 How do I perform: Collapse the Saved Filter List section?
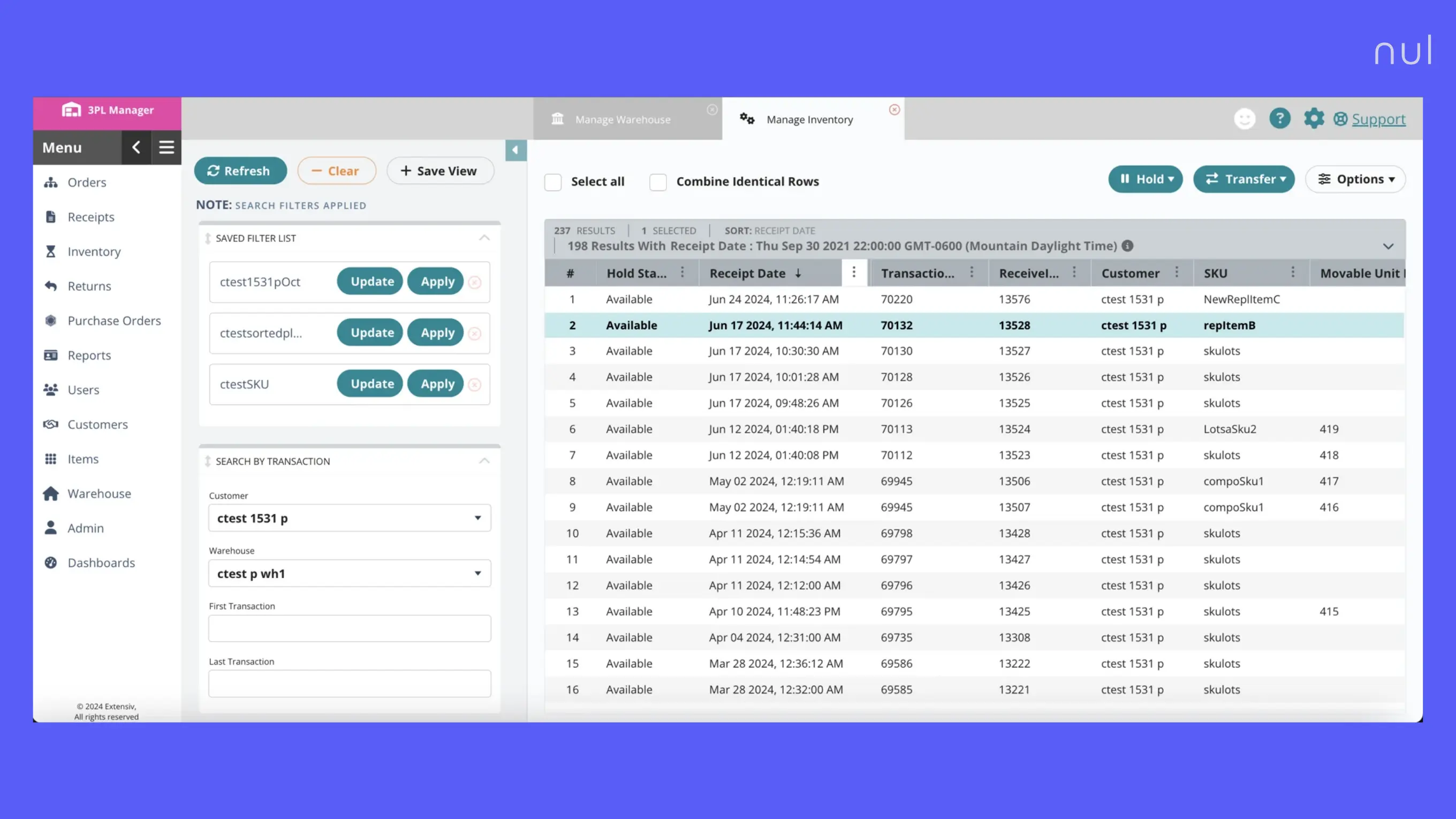[484, 238]
